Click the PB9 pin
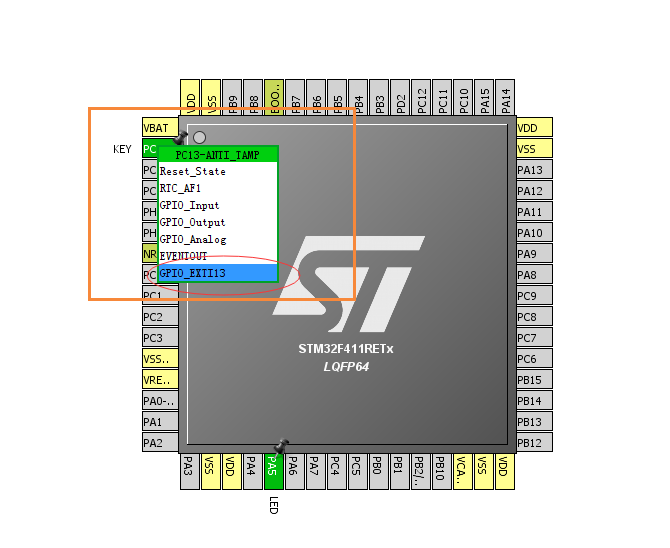Image resolution: width=670 pixels, height=548 pixels. point(232,97)
